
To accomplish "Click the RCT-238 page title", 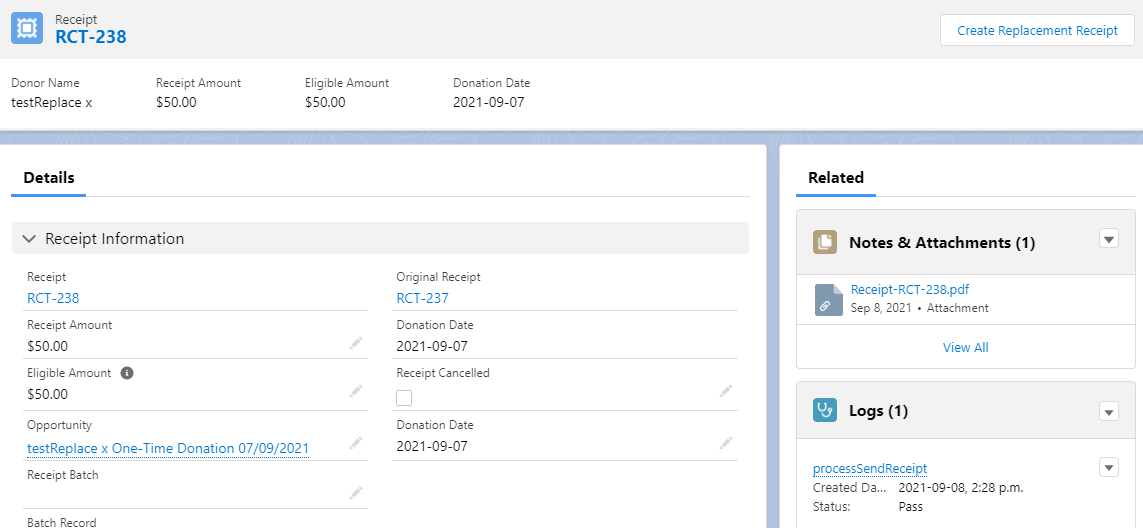I will (91, 37).
